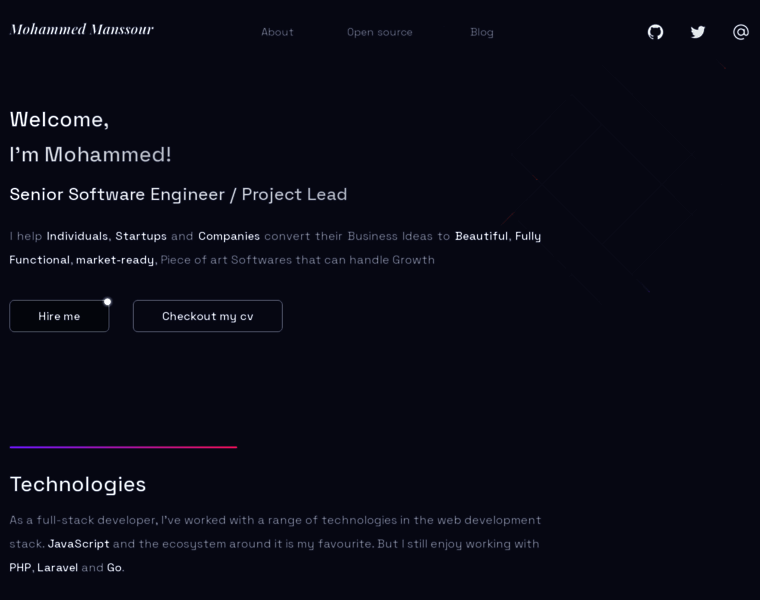Open the Open source section
This screenshot has height=600, width=760.
pyautogui.click(x=380, y=32)
